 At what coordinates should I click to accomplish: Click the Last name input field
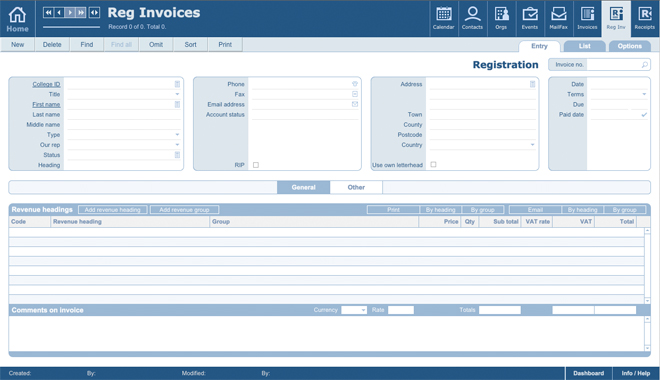124,114
